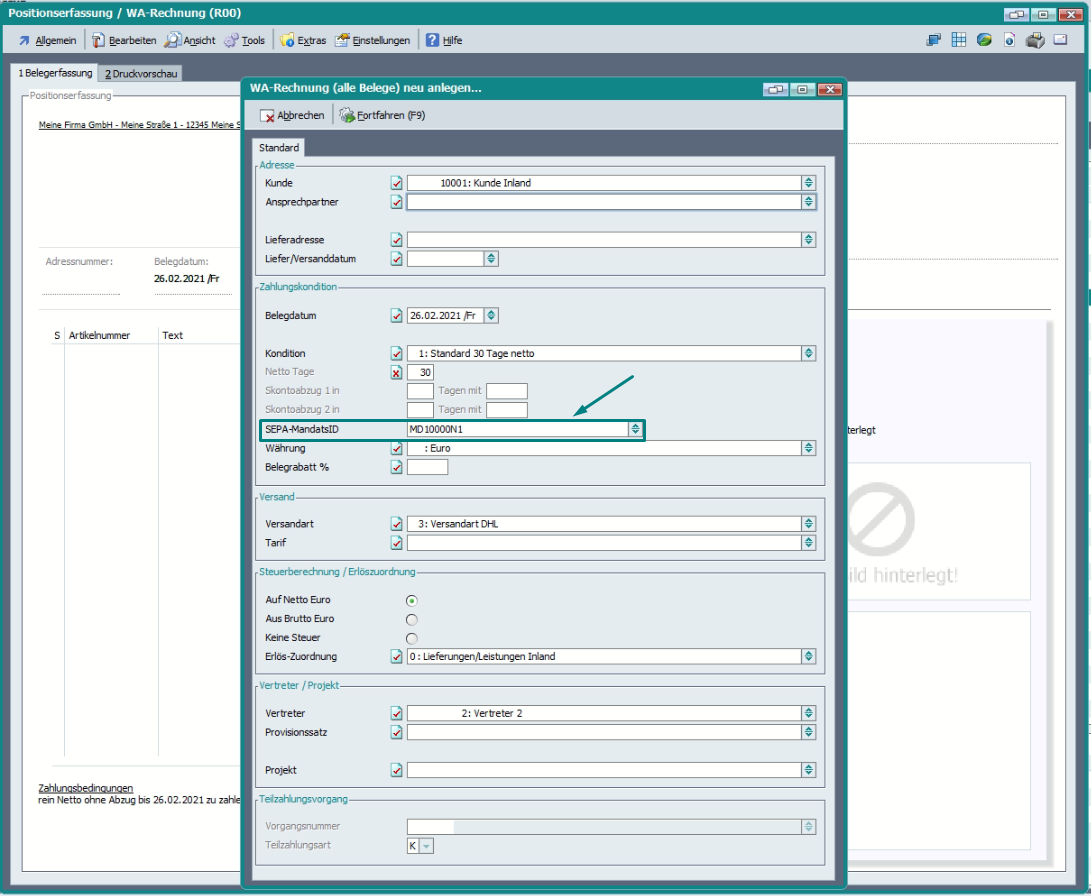Click the checkmark icon next to Kunde
Screen dimensions: 1091x896
pos(396,183)
